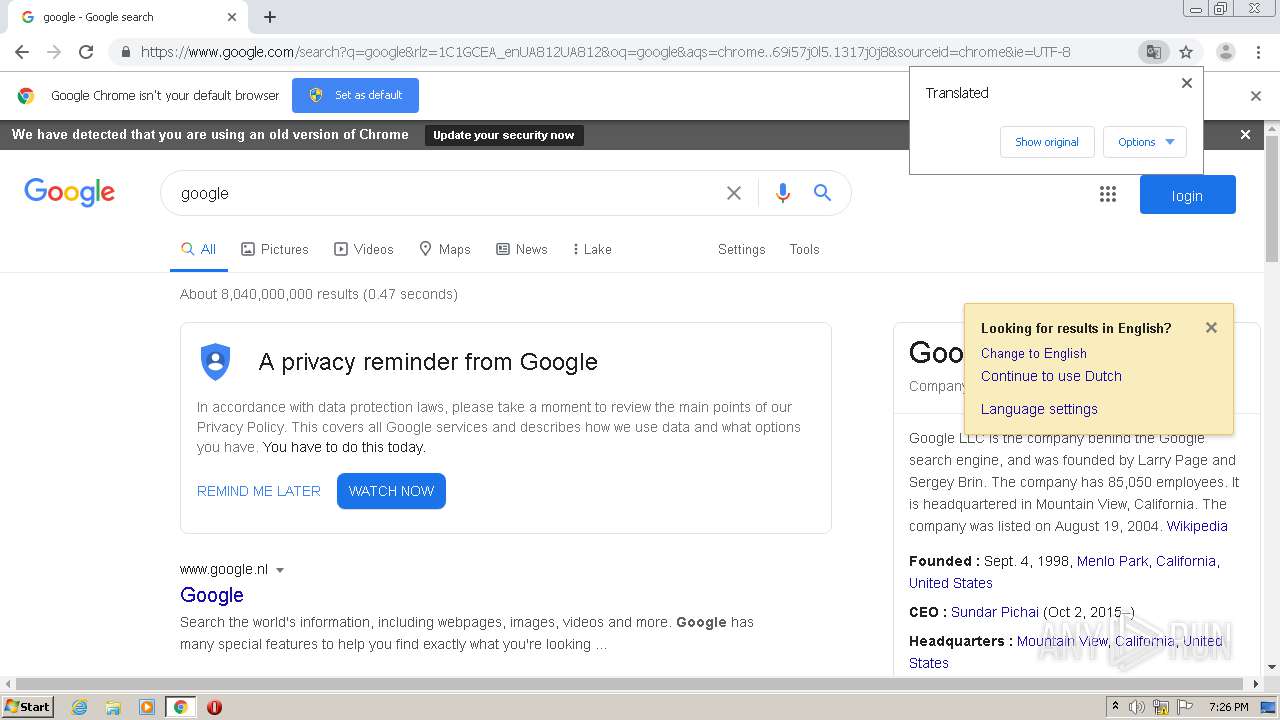
Task: Switch to the Maps tab
Action: 445,249
